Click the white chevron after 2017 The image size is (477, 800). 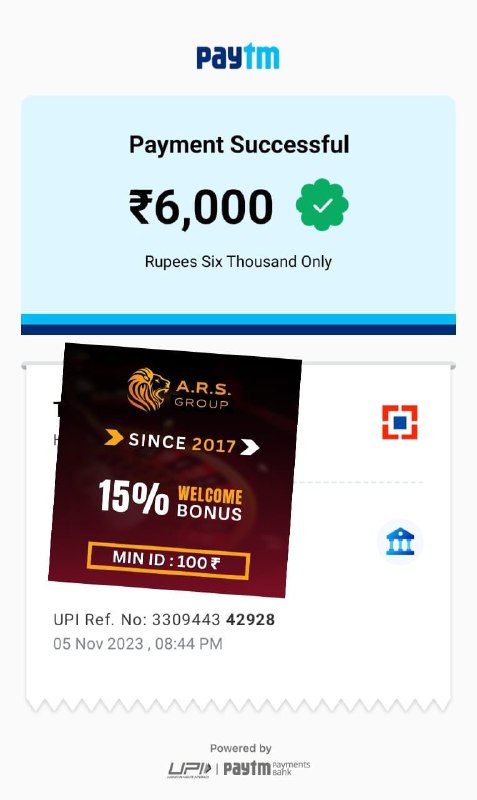tap(249, 447)
